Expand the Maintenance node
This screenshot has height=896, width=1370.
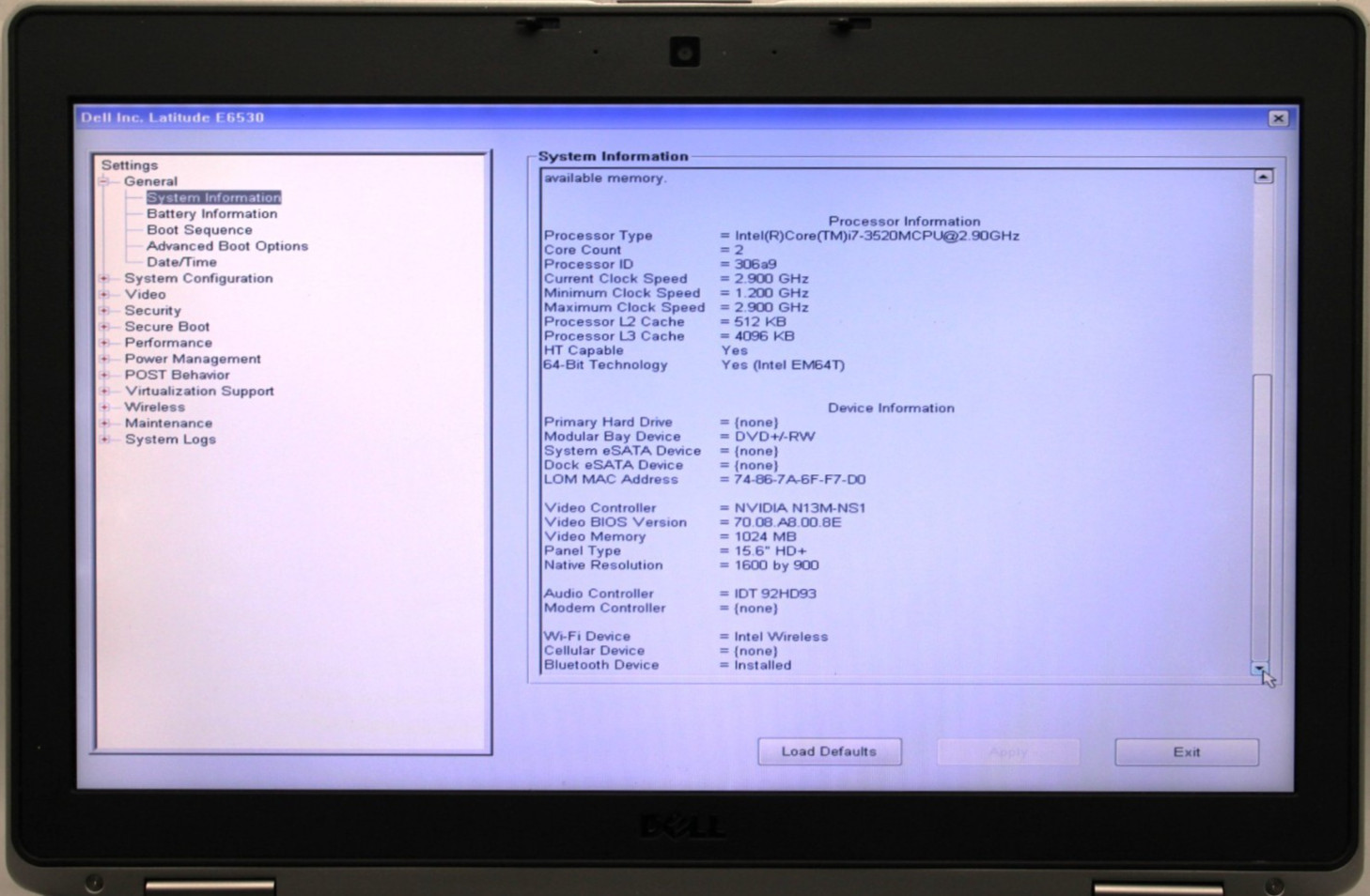click(x=104, y=423)
